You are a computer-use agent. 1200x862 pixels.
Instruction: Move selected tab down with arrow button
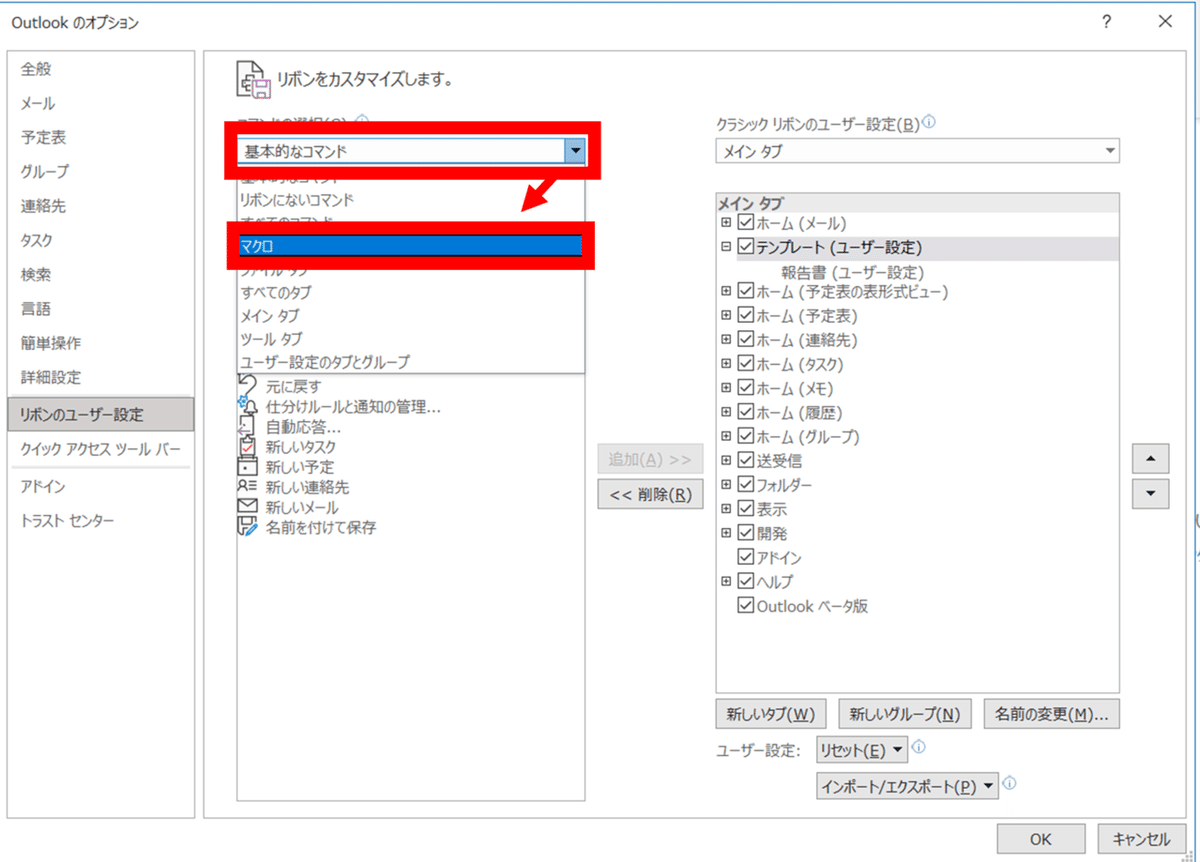pyautogui.click(x=1150, y=493)
